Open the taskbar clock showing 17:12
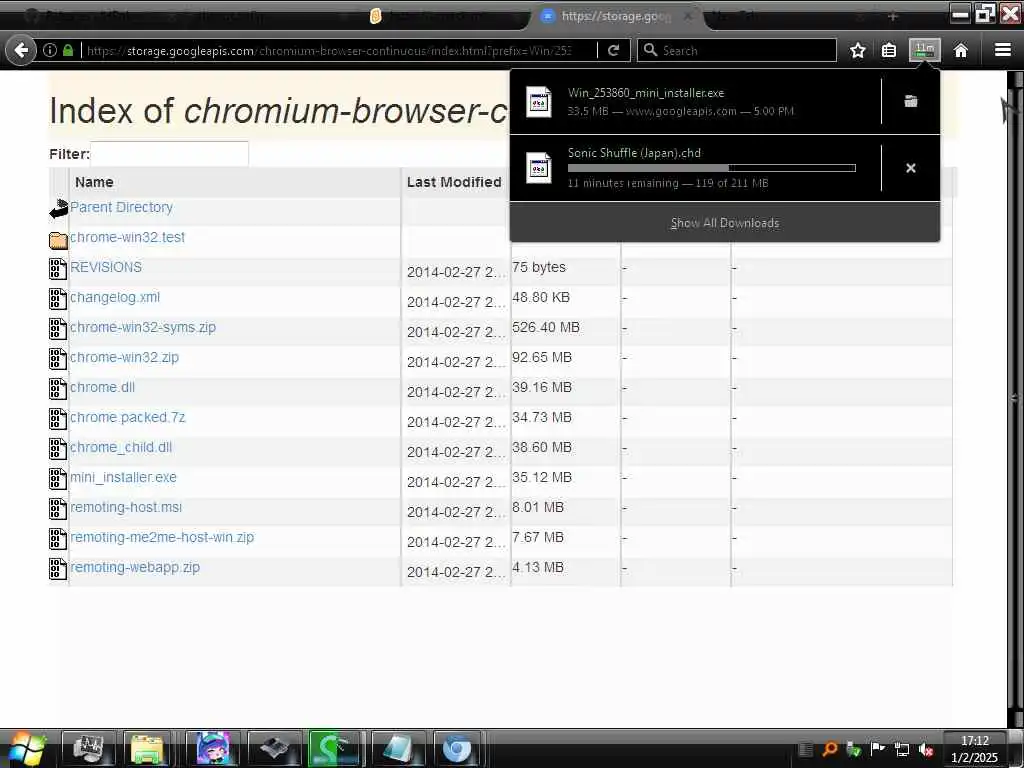Screen dimensions: 1024x768 click(x=974, y=749)
